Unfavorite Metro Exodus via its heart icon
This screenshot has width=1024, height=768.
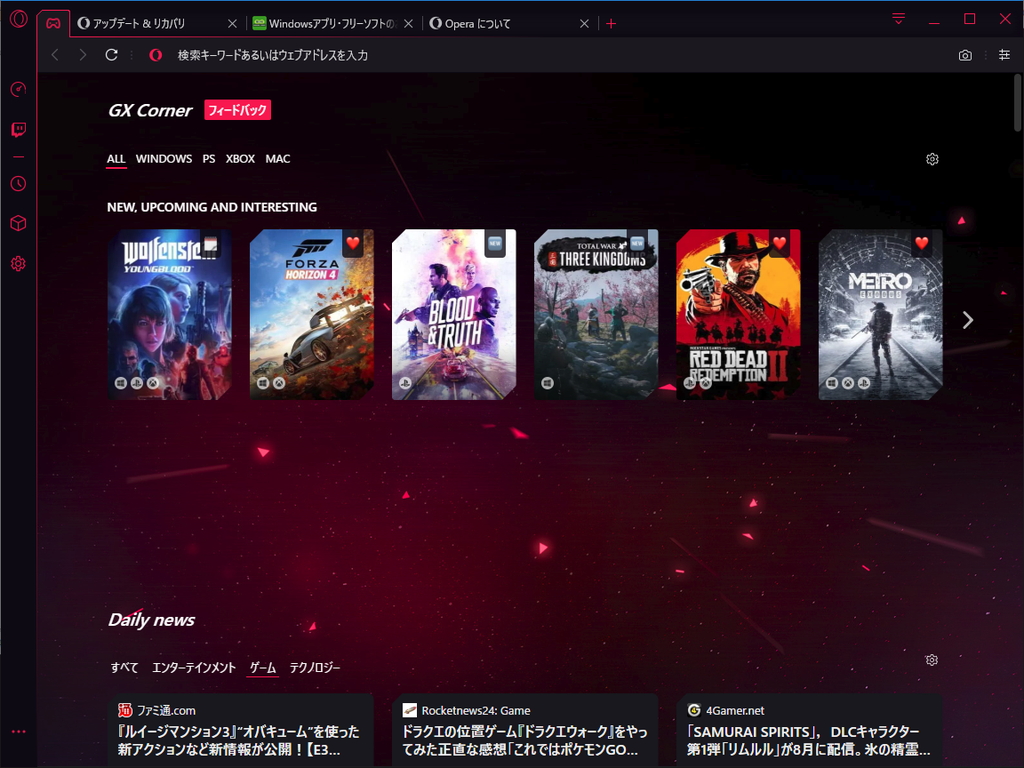(922, 242)
